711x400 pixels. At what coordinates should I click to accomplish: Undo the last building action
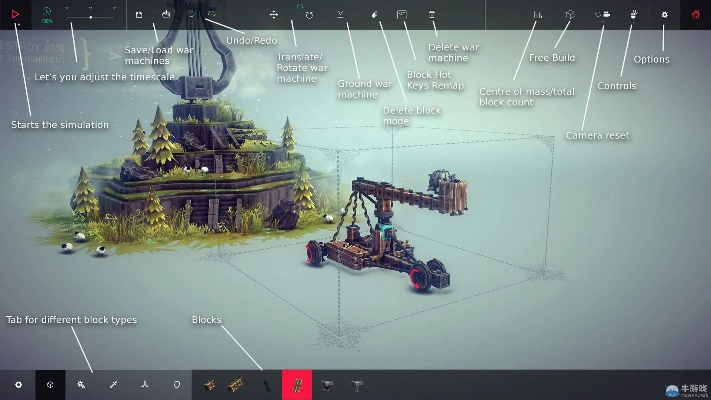[191, 15]
